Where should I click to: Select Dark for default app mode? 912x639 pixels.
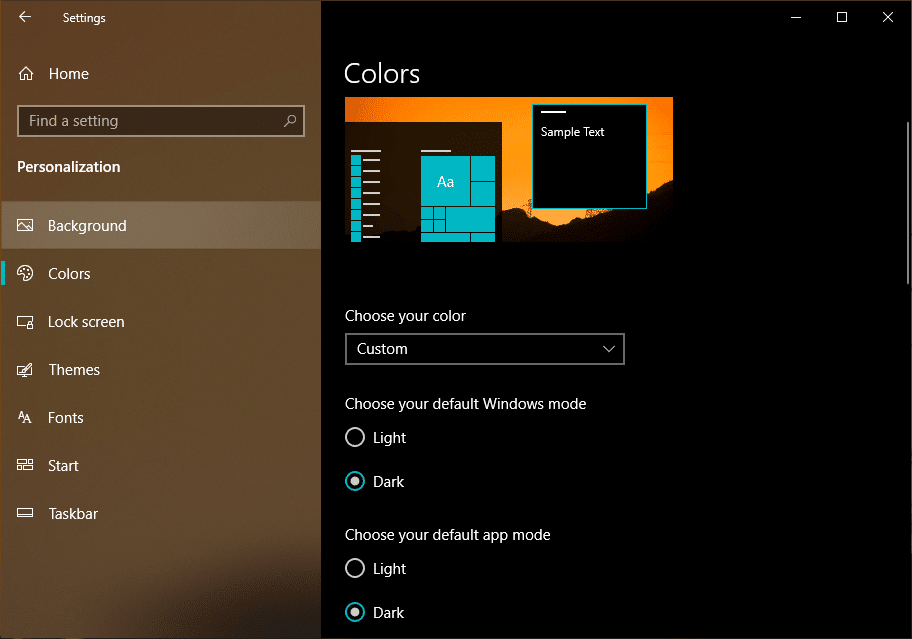(x=355, y=613)
